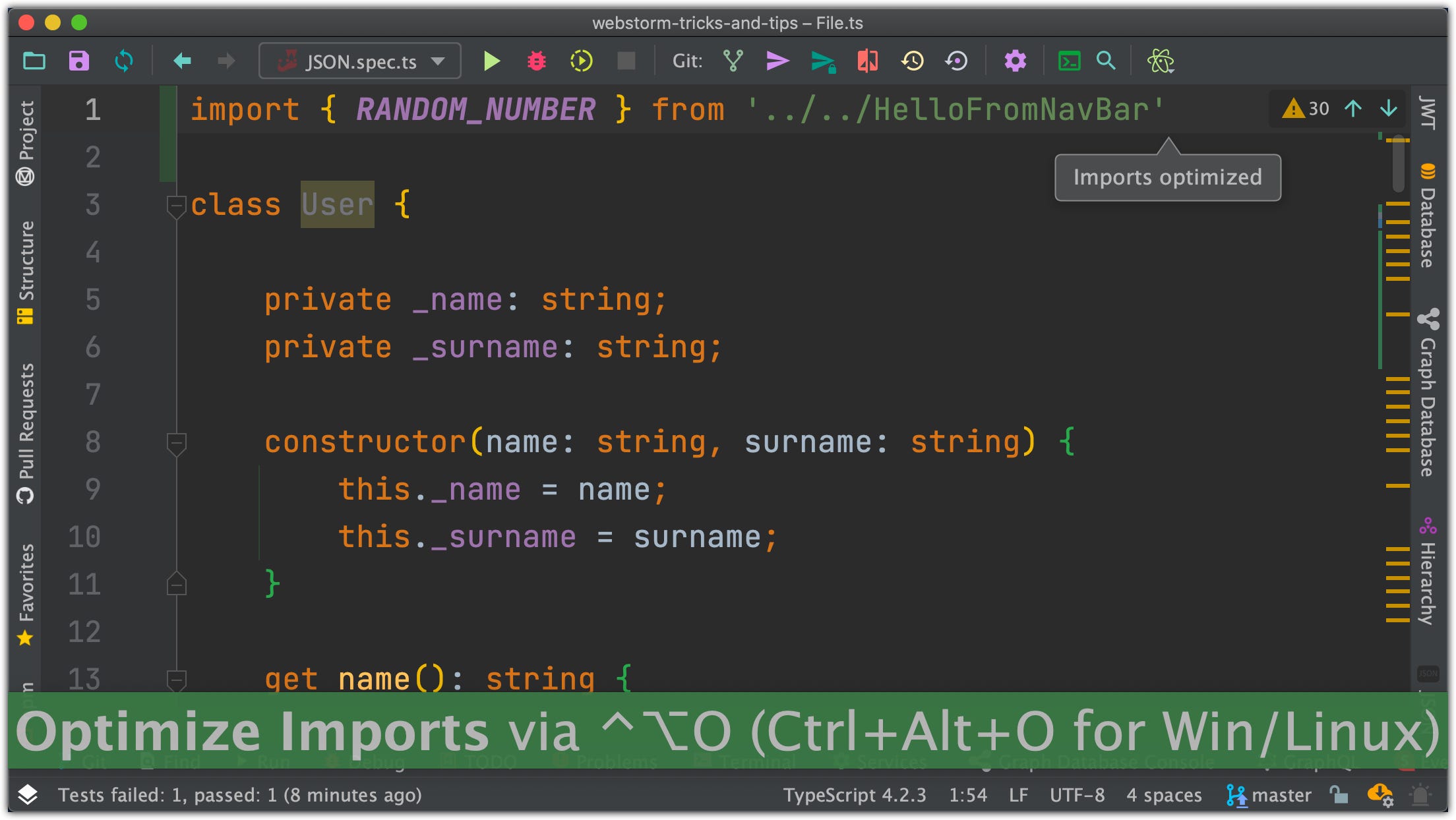Open Git show history clock icon
This screenshot has height=820, width=1456.
pyautogui.click(x=912, y=61)
